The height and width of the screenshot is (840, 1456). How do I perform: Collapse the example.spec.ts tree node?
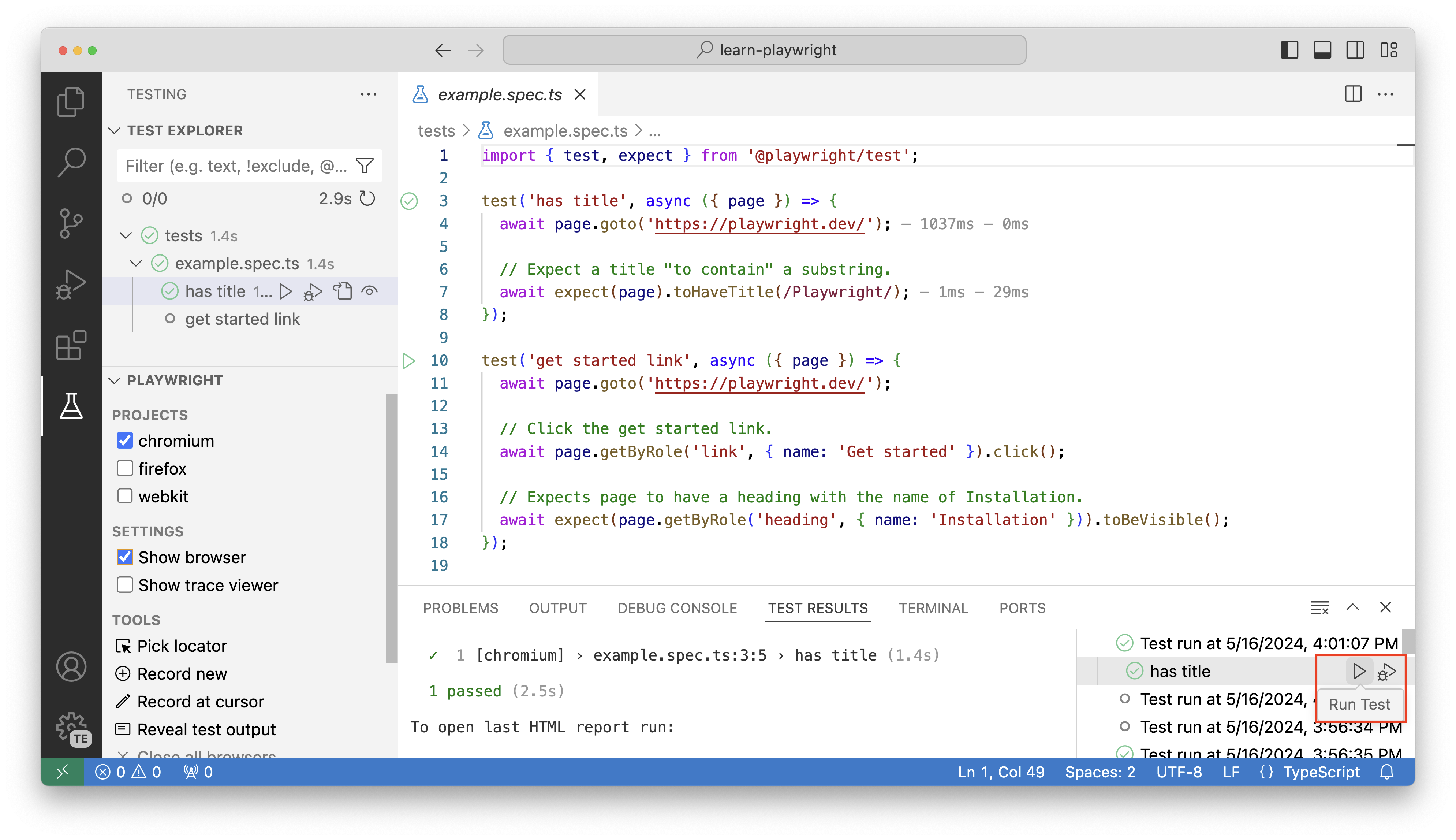point(136,264)
